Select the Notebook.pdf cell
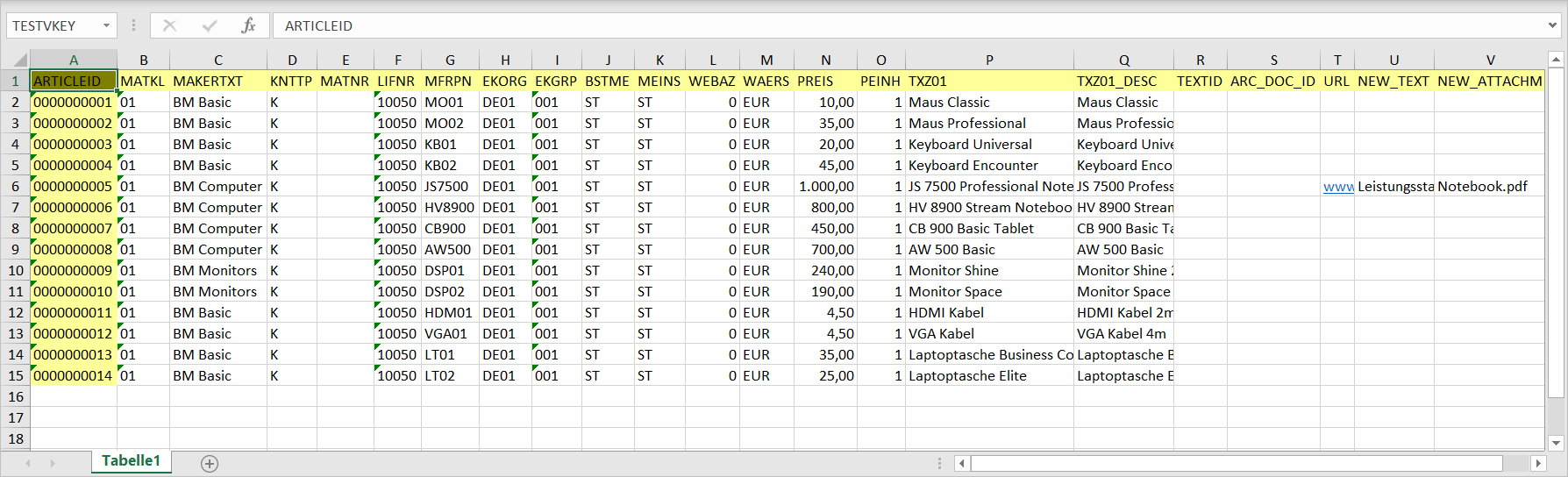Image resolution: width=1568 pixels, height=477 pixels. [x=1488, y=187]
